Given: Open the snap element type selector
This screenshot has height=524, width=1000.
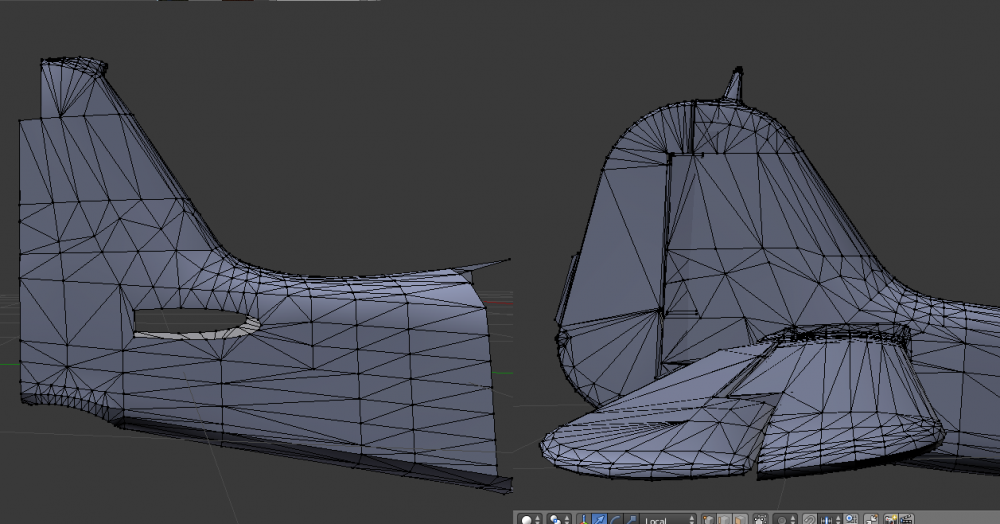Looking at the screenshot, I should coord(831,519).
